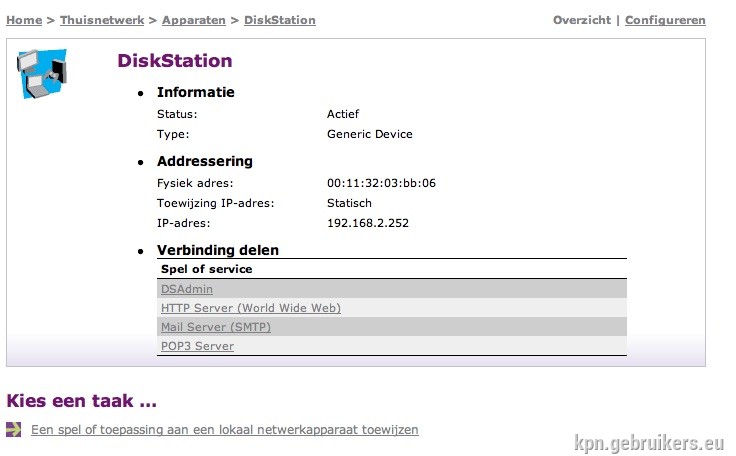Click the type value 'Generic Device'
This screenshot has width=736, height=456.
point(370,134)
